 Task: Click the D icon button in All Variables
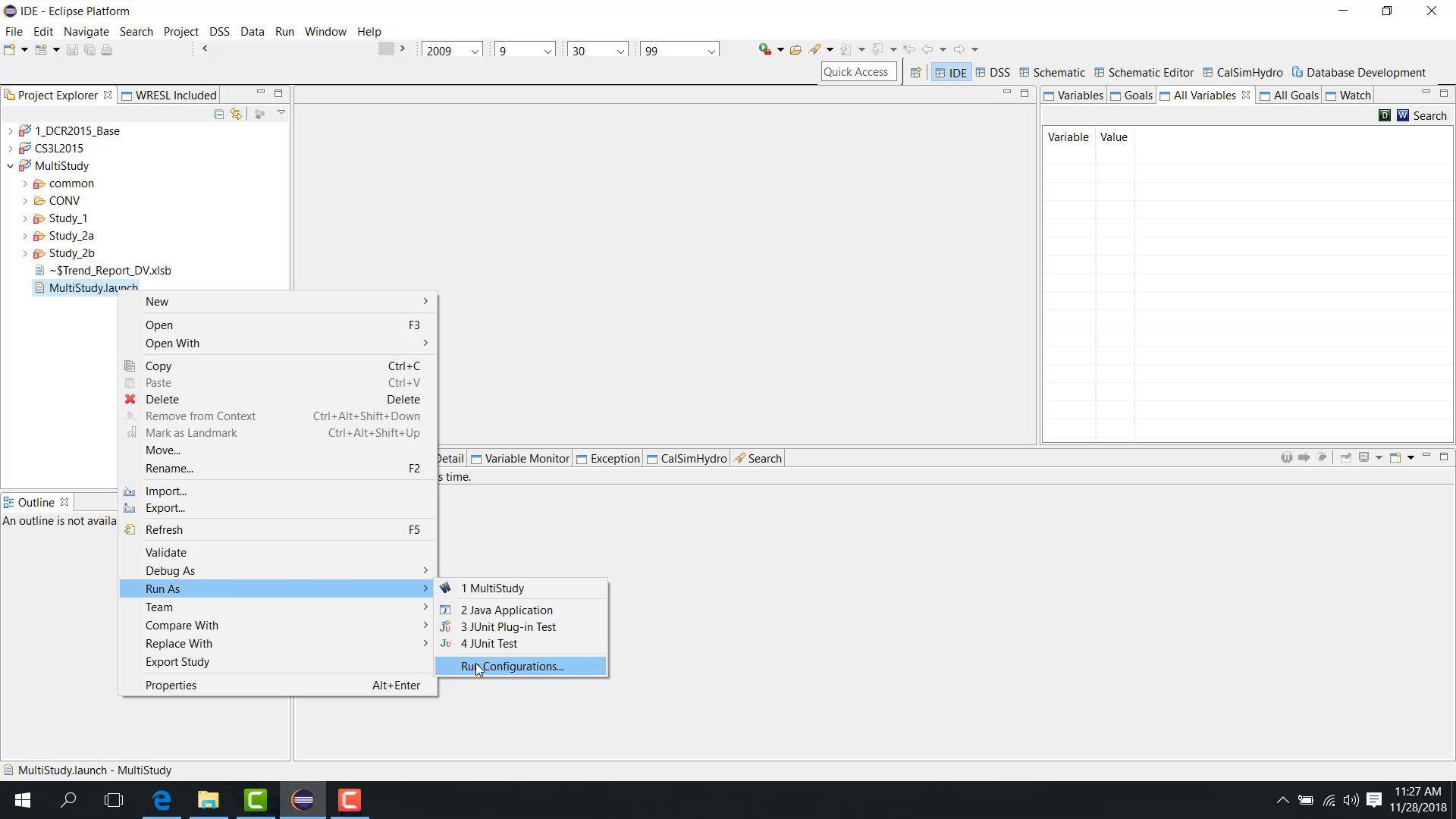(1385, 115)
